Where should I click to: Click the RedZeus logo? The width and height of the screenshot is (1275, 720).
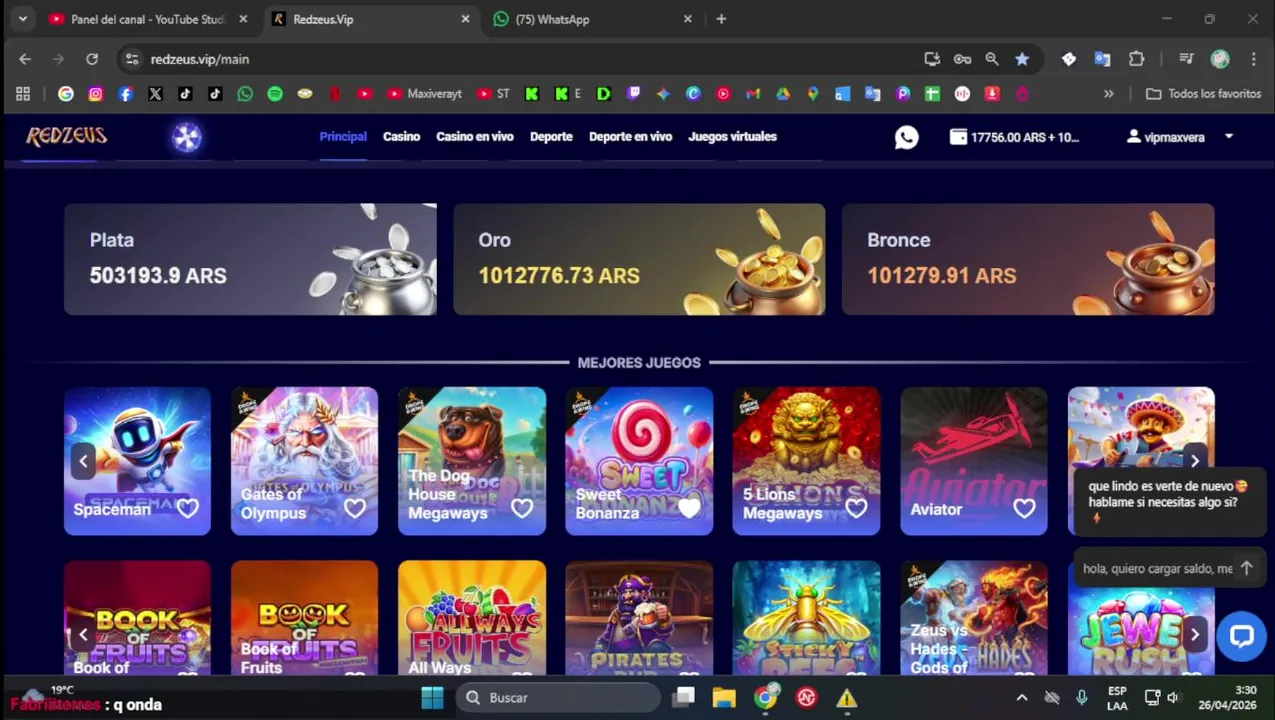tap(66, 137)
